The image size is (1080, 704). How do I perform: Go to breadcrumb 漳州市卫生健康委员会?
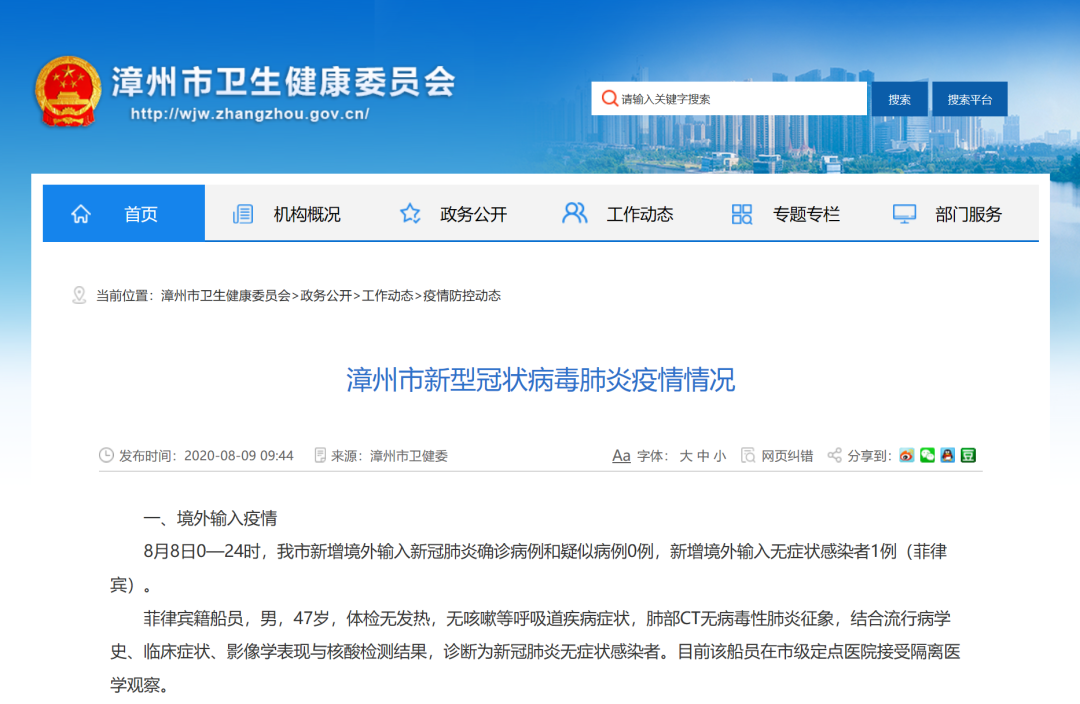point(225,296)
